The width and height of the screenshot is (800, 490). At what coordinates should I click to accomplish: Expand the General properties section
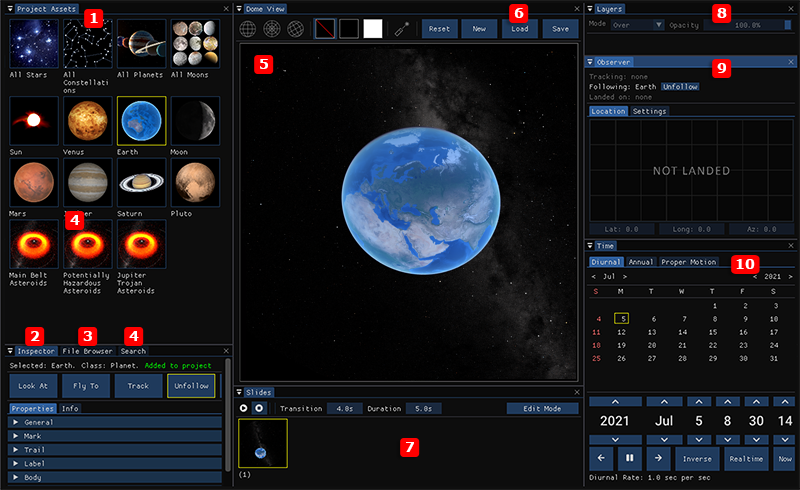(x=115, y=422)
